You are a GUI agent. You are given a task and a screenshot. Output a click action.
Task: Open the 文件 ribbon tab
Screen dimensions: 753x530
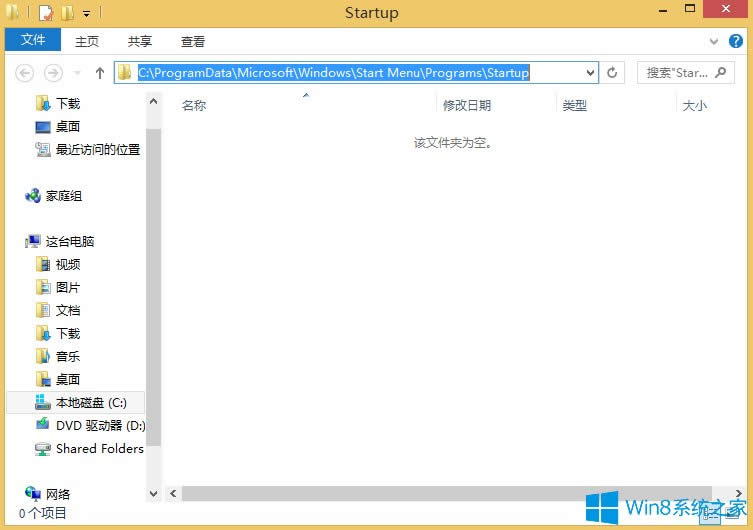click(x=33, y=40)
